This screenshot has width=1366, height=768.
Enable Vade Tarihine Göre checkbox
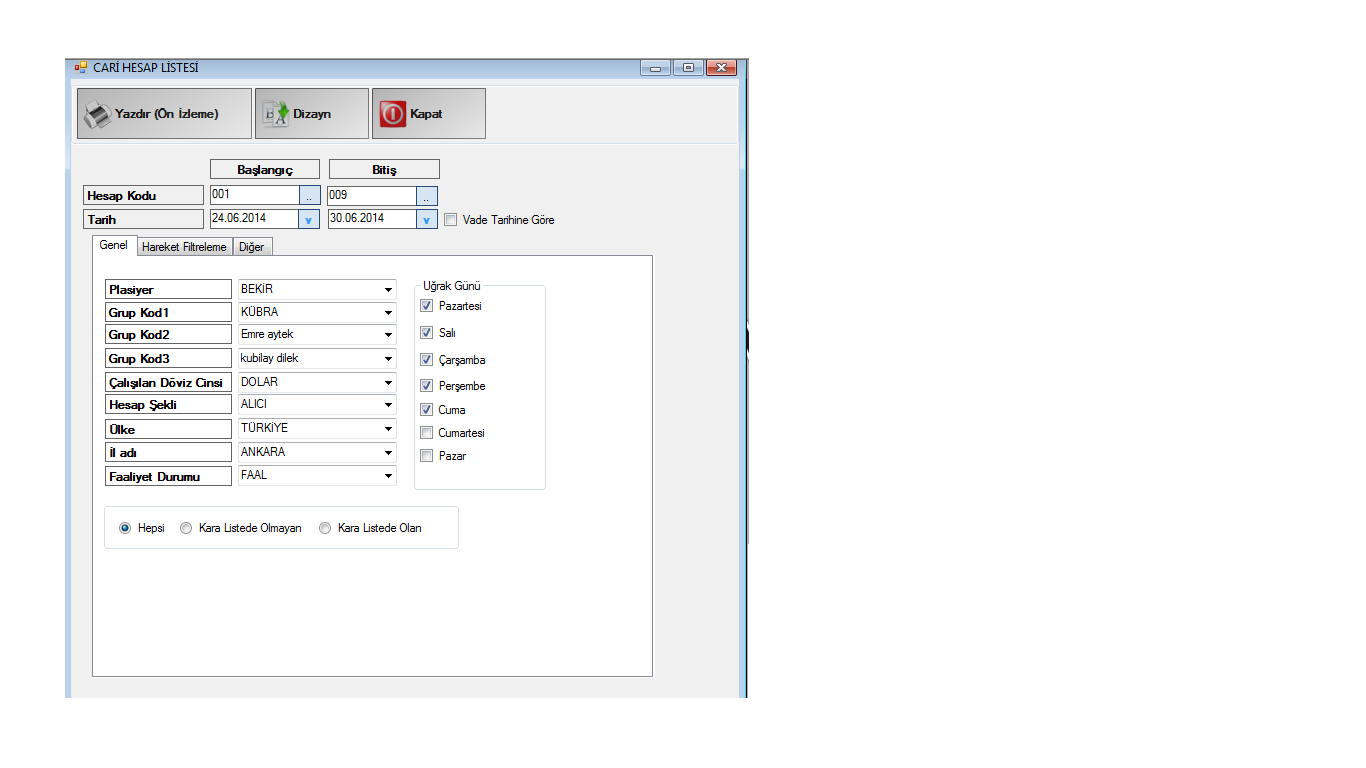tap(451, 220)
